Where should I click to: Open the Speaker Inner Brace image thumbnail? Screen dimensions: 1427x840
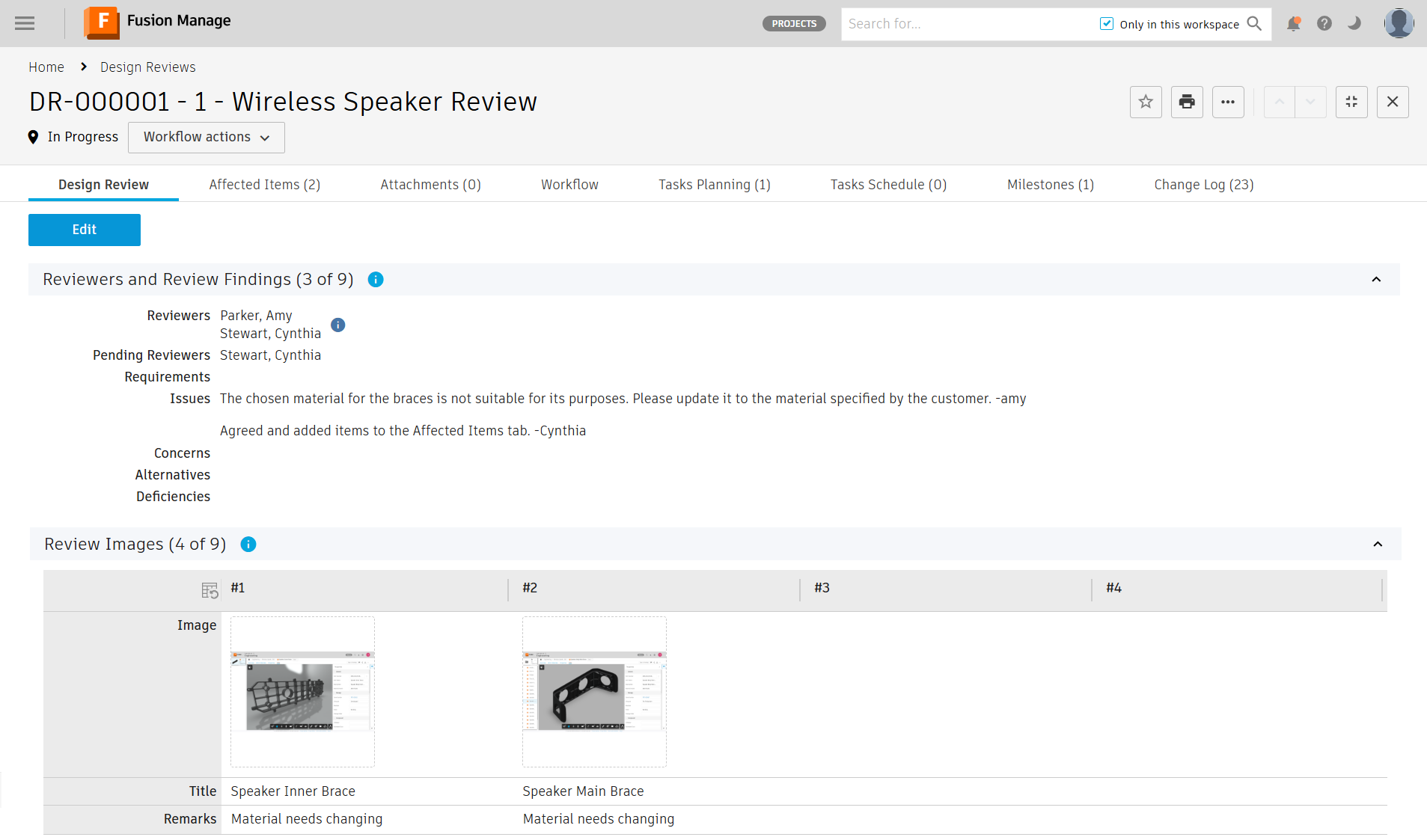(x=302, y=691)
